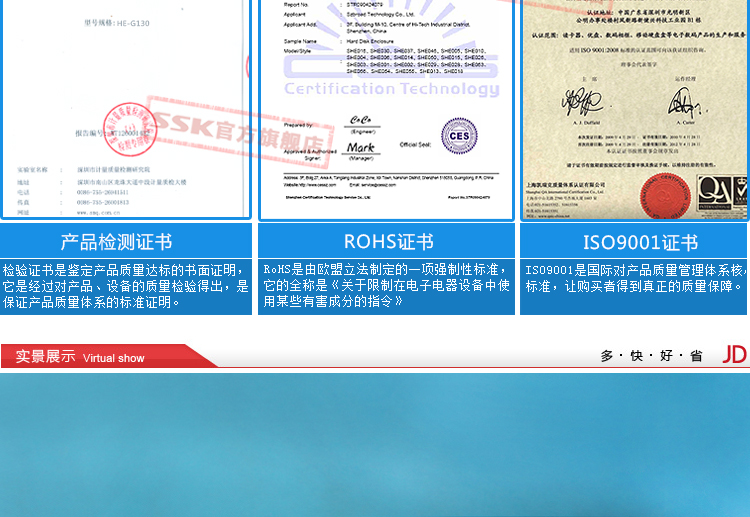The height and width of the screenshot is (517, 750).
Task: Select the 产品检测证书 title label
Action: pyautogui.click(x=116, y=242)
